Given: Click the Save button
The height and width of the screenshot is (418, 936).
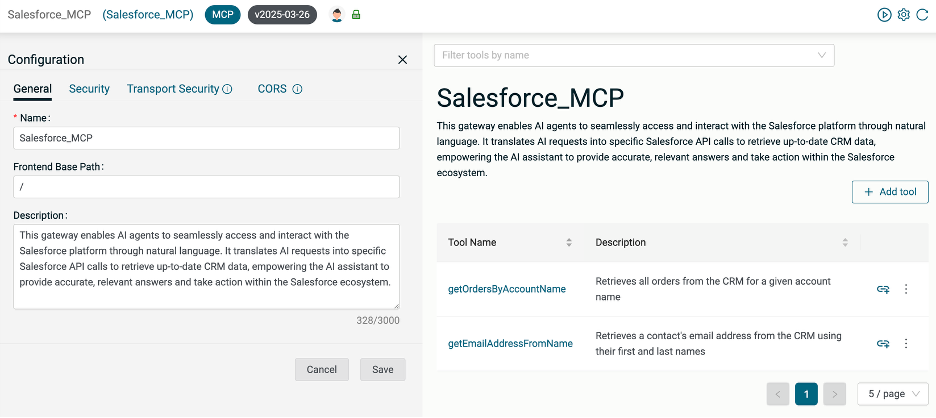Looking at the screenshot, I should pos(382,369).
